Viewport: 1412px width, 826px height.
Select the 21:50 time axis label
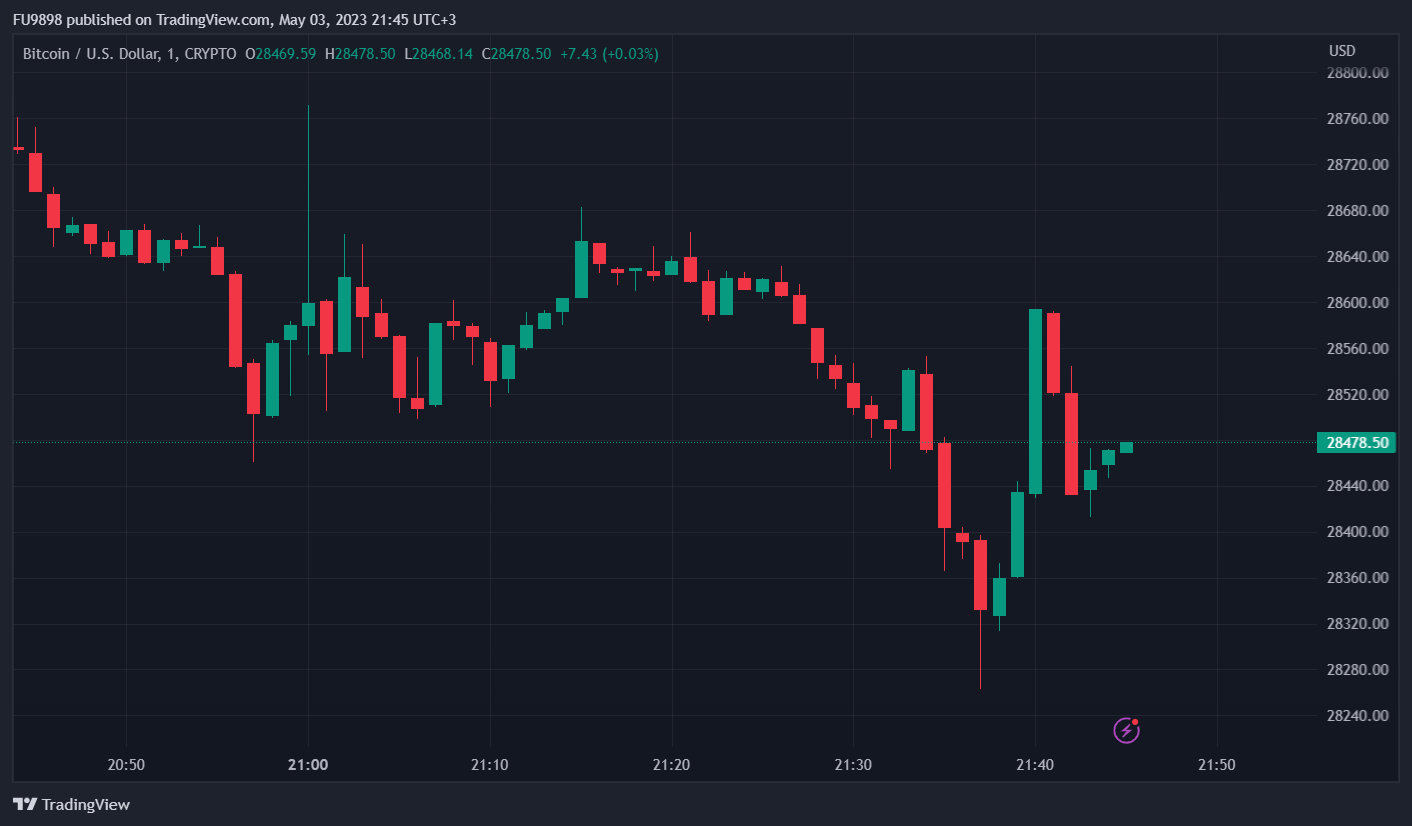1216,765
